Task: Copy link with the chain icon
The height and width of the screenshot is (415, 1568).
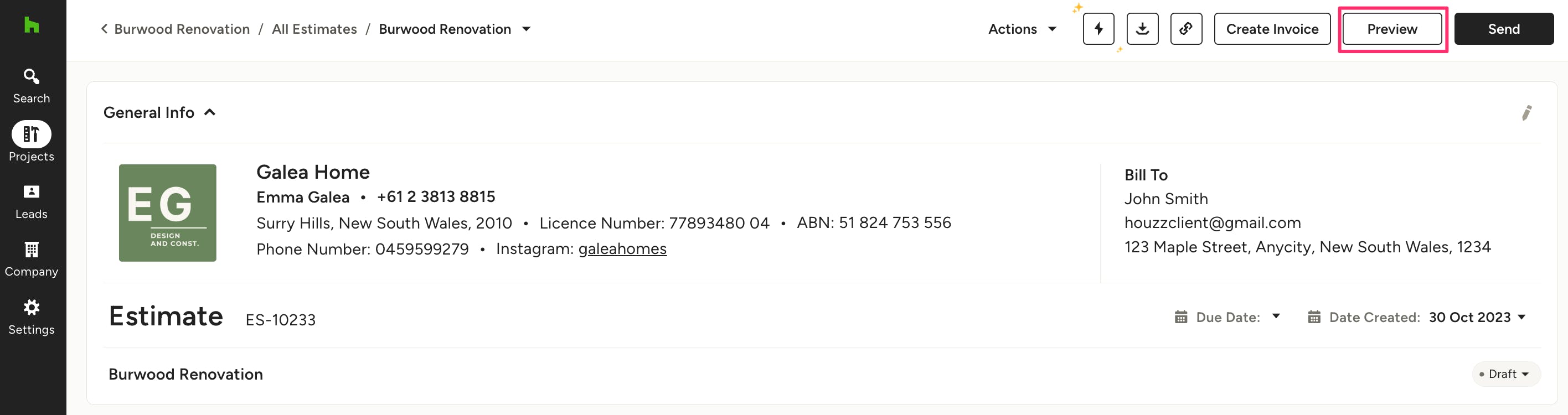Action: (x=1185, y=29)
